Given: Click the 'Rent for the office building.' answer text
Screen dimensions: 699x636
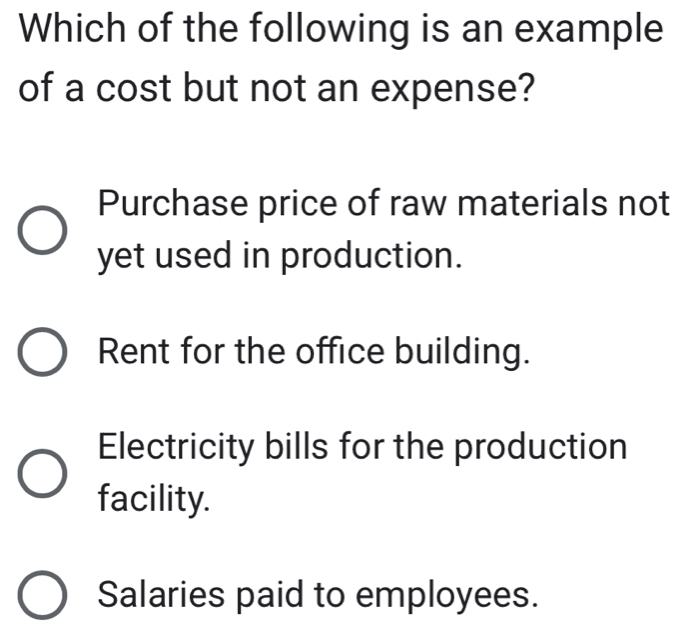Looking at the screenshot, I should (314, 352).
